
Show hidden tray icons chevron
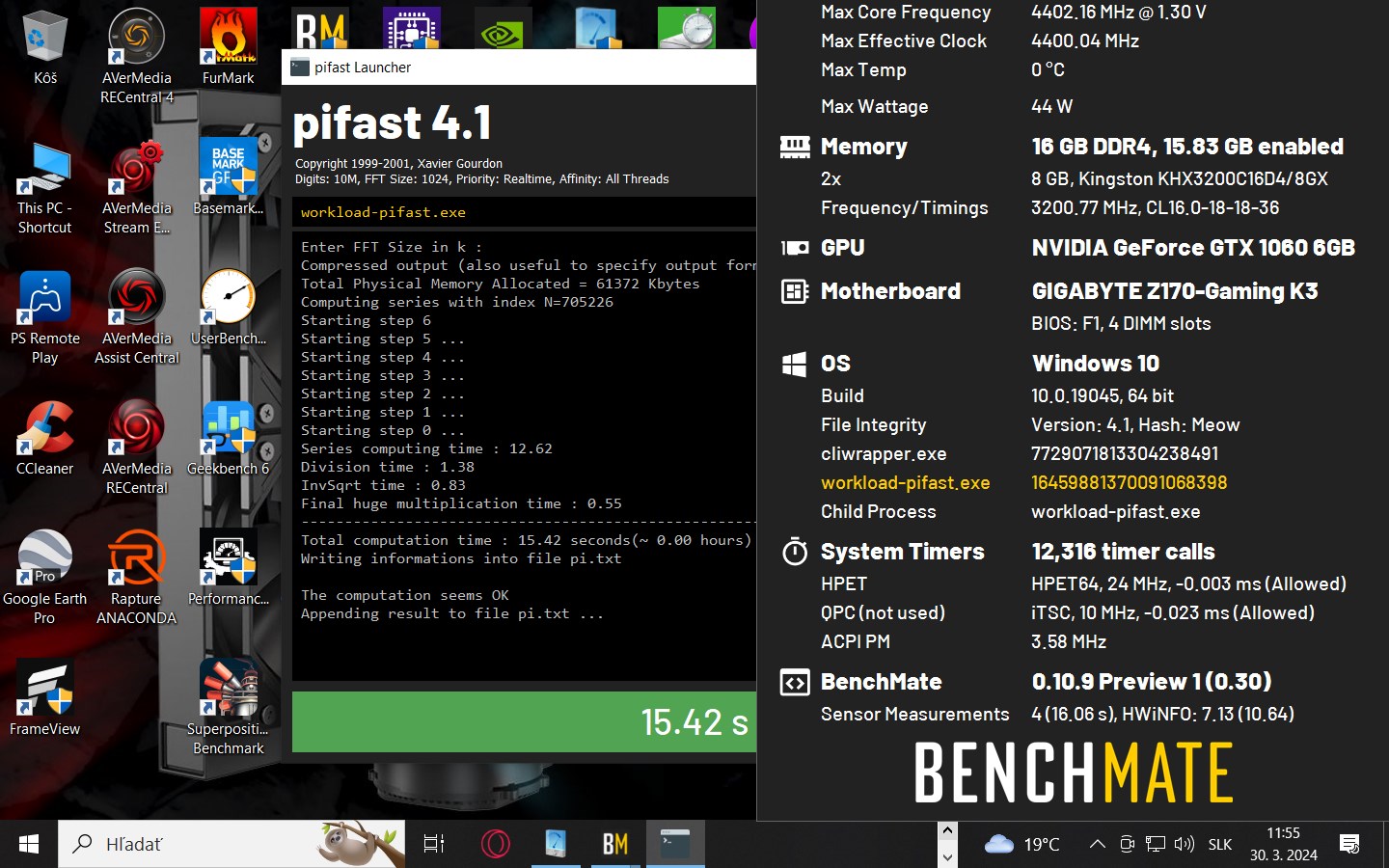[x=1097, y=844]
